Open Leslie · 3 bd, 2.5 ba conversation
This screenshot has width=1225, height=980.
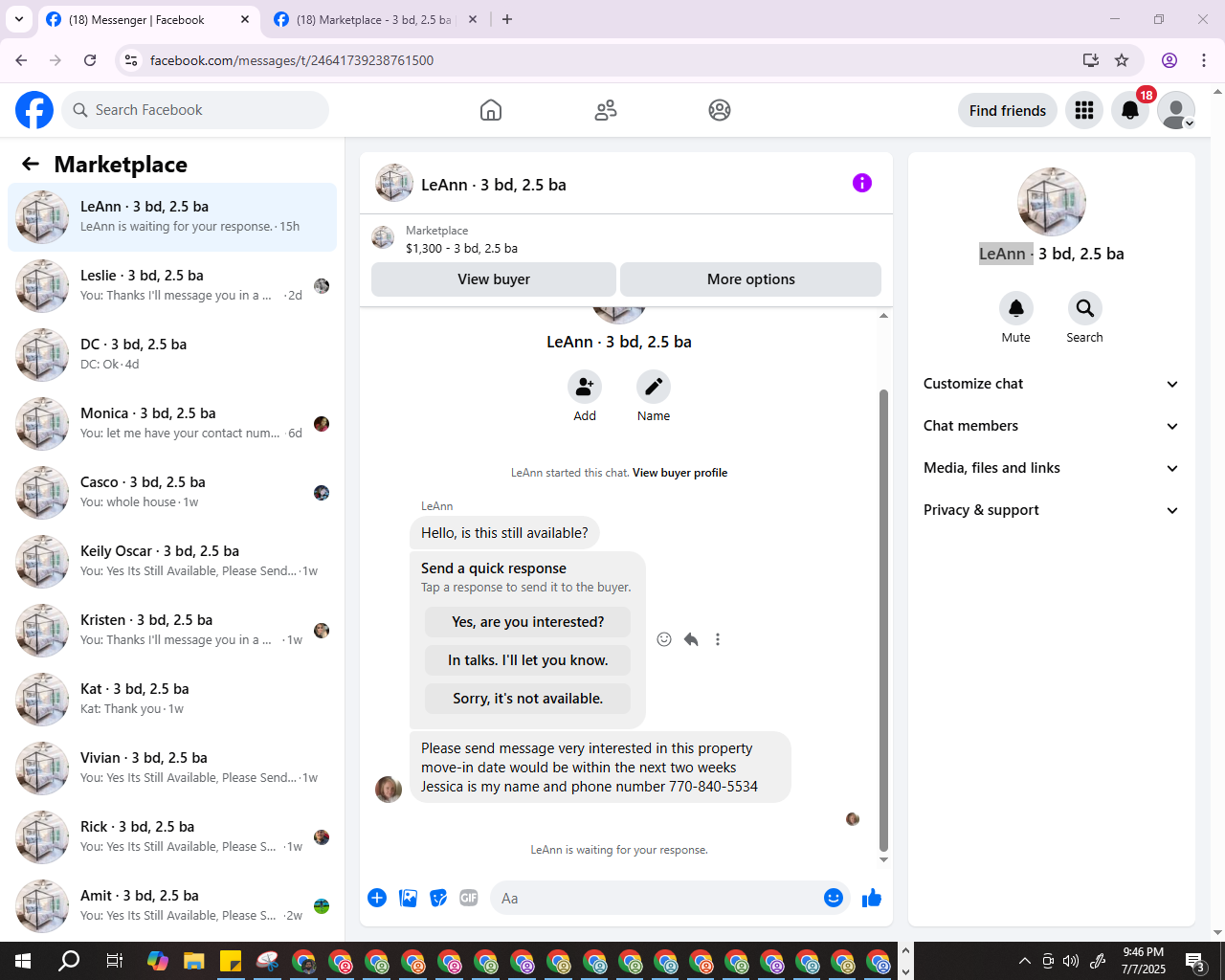[x=172, y=286]
